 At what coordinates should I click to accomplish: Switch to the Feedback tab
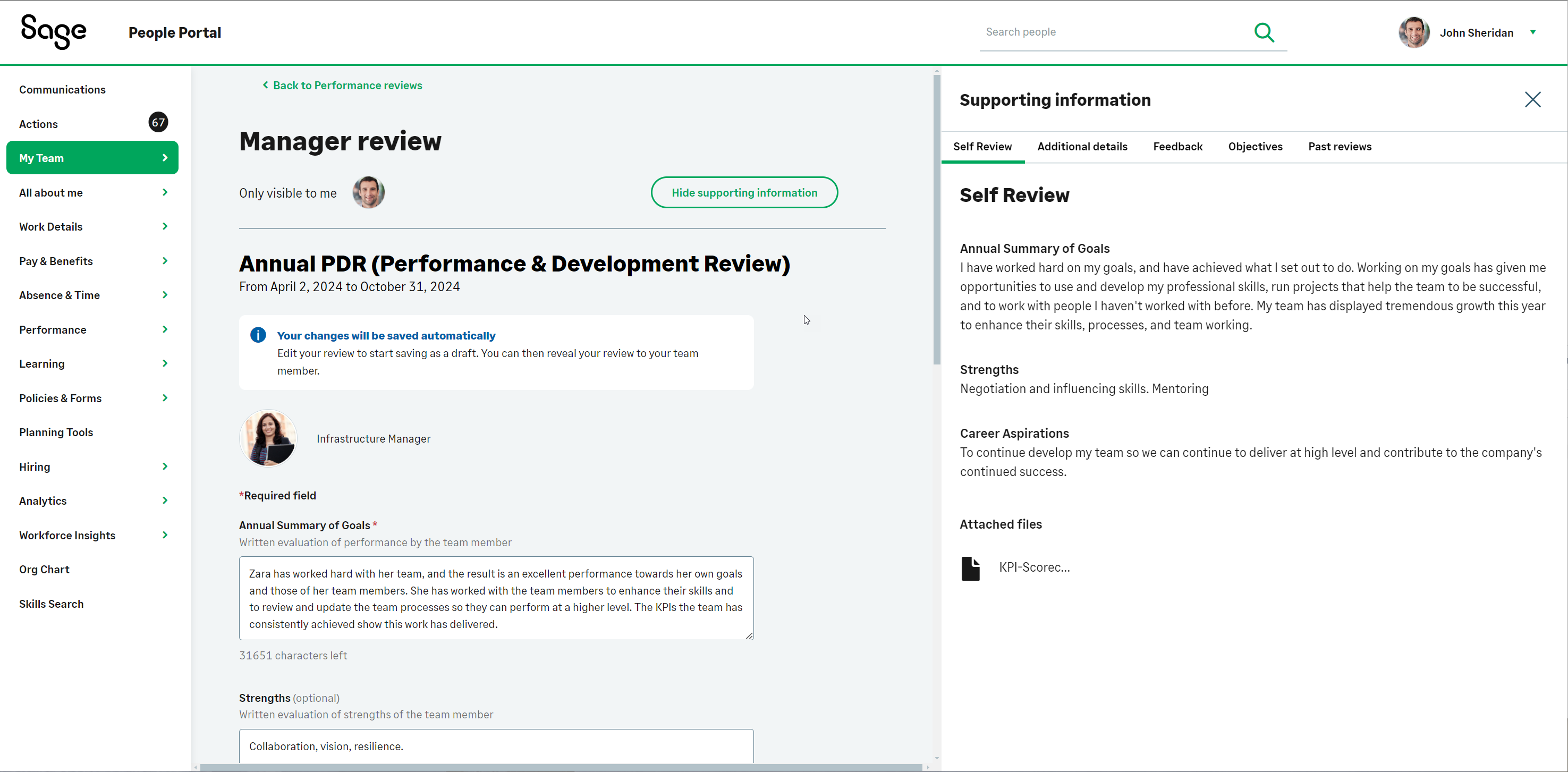coord(1177,147)
